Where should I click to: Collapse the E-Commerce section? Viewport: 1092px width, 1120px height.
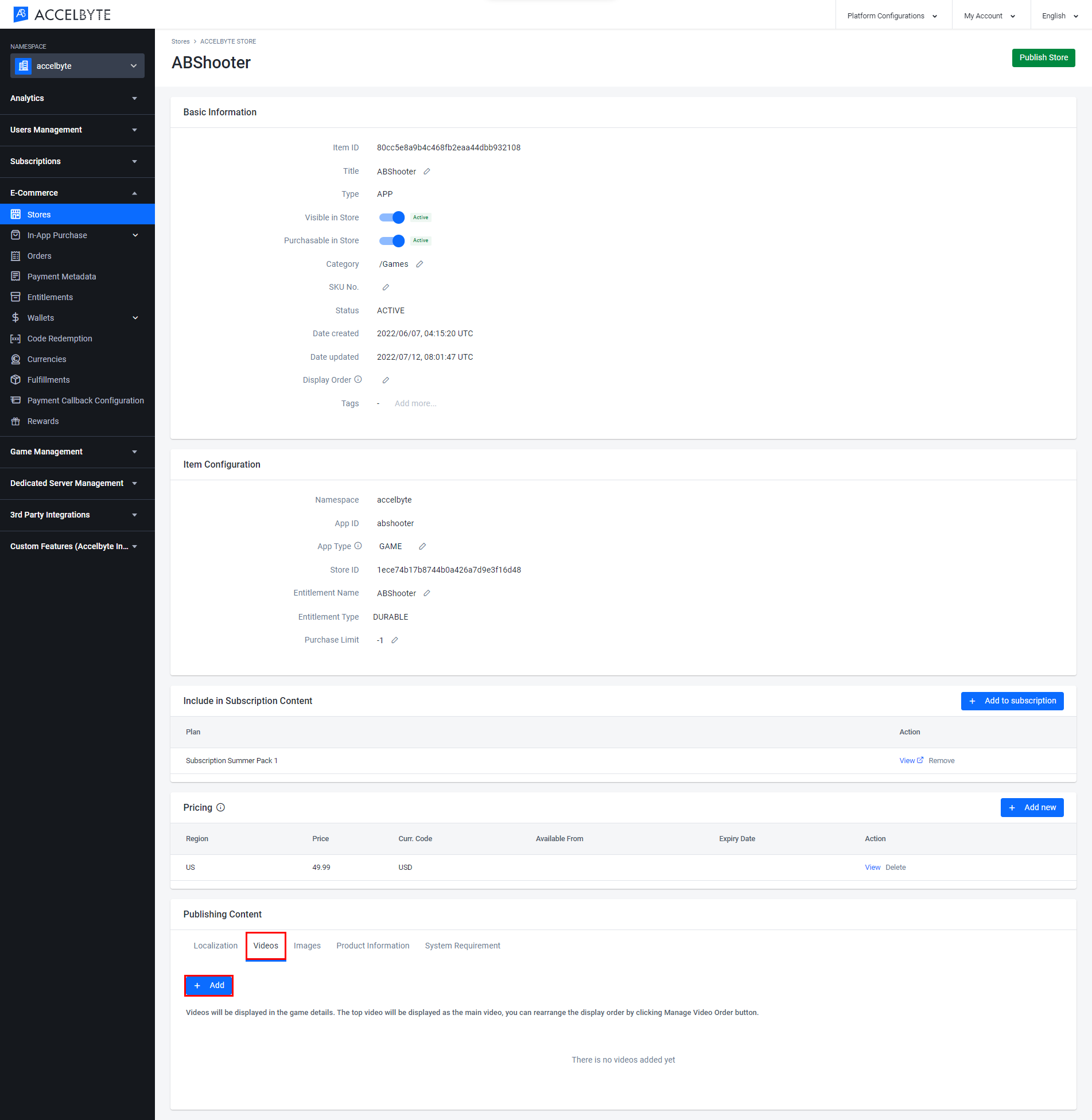77,193
